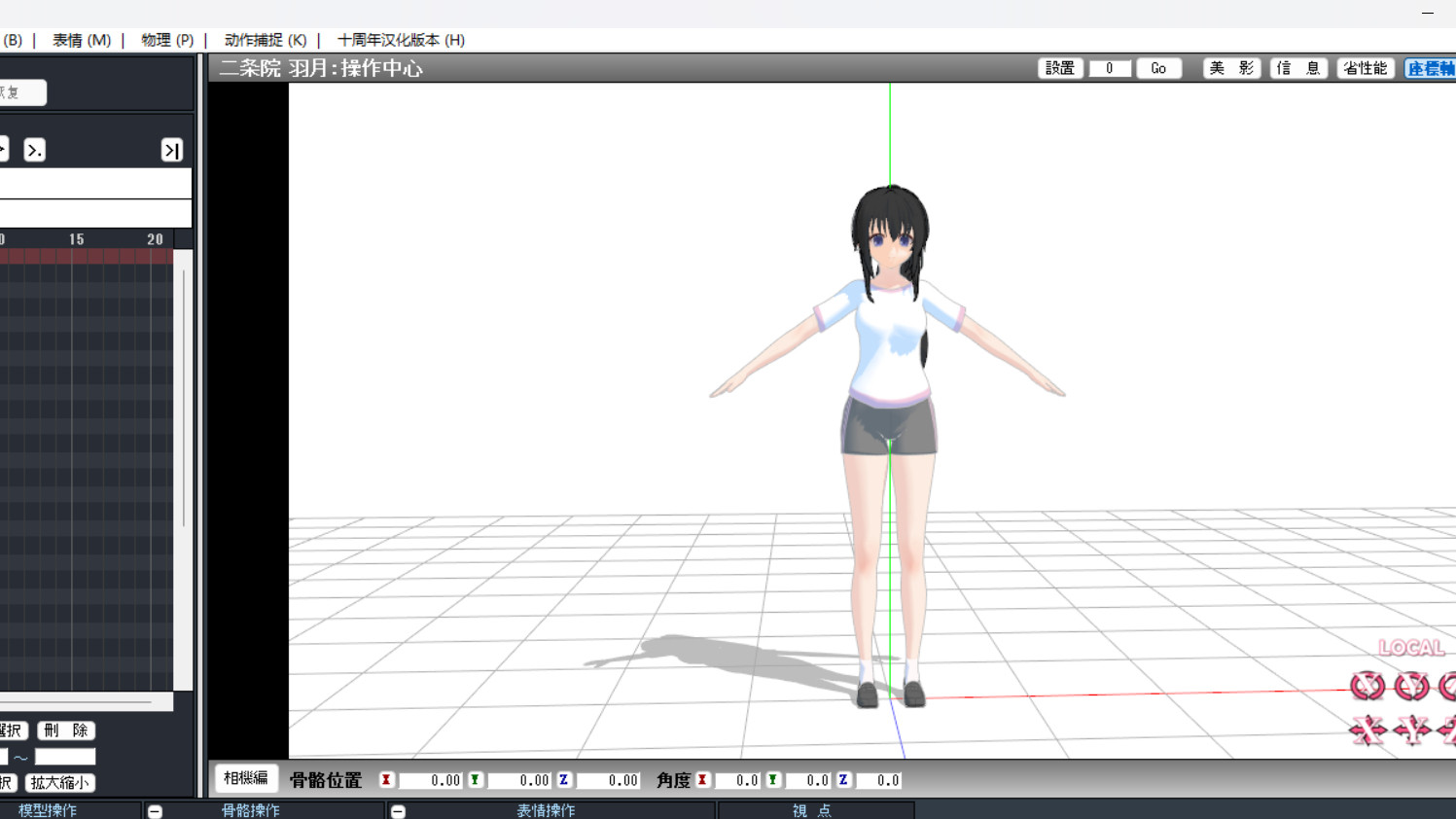The height and width of the screenshot is (819, 1456).
Task: Collapse the 表情操作 panel with minus button
Action: 398,810
